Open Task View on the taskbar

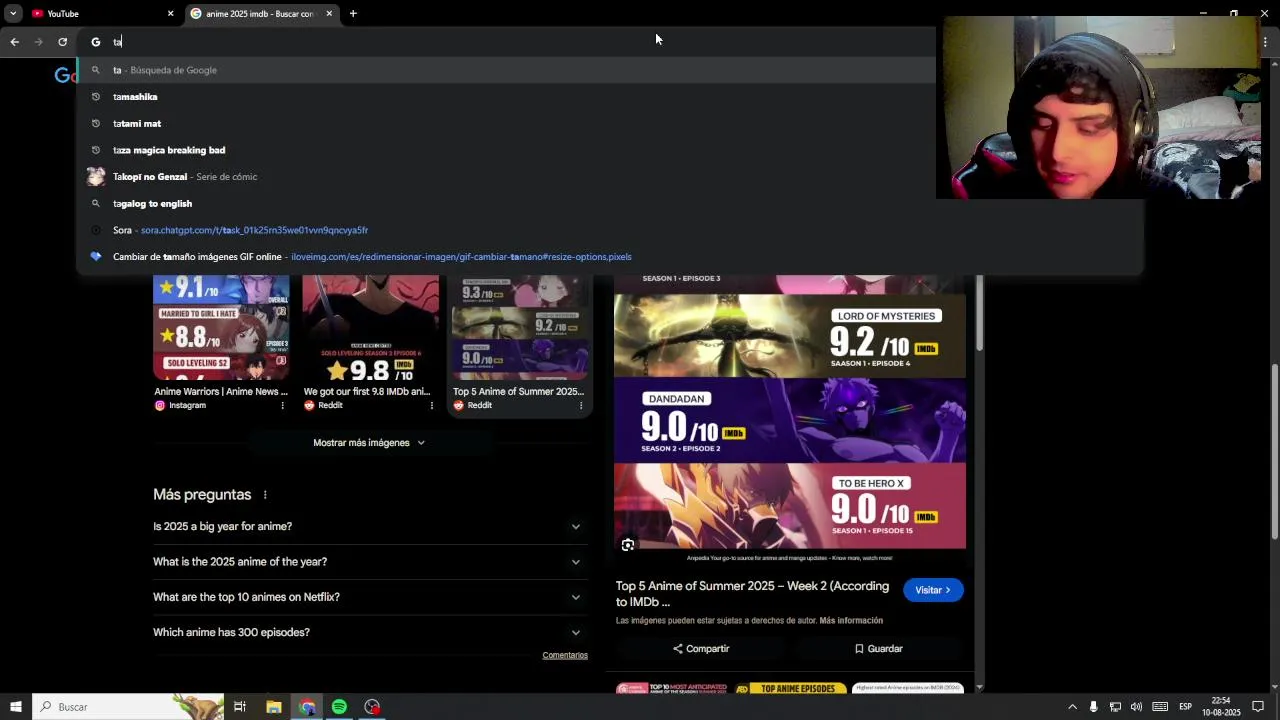[240, 707]
